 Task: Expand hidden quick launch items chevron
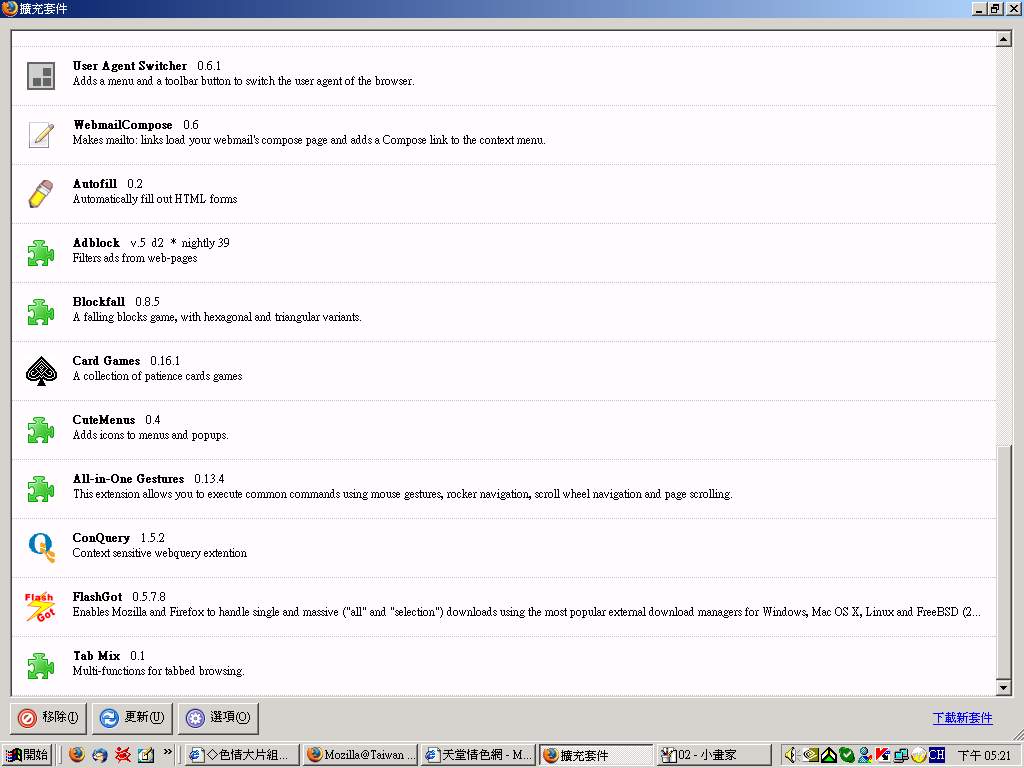(168, 752)
